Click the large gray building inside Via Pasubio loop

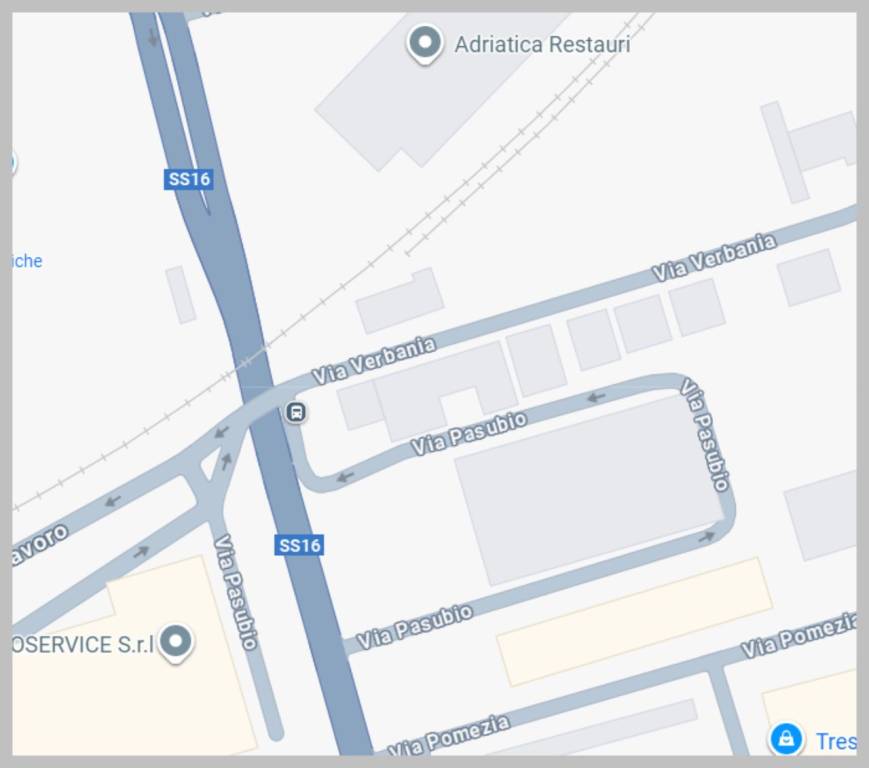click(589, 489)
